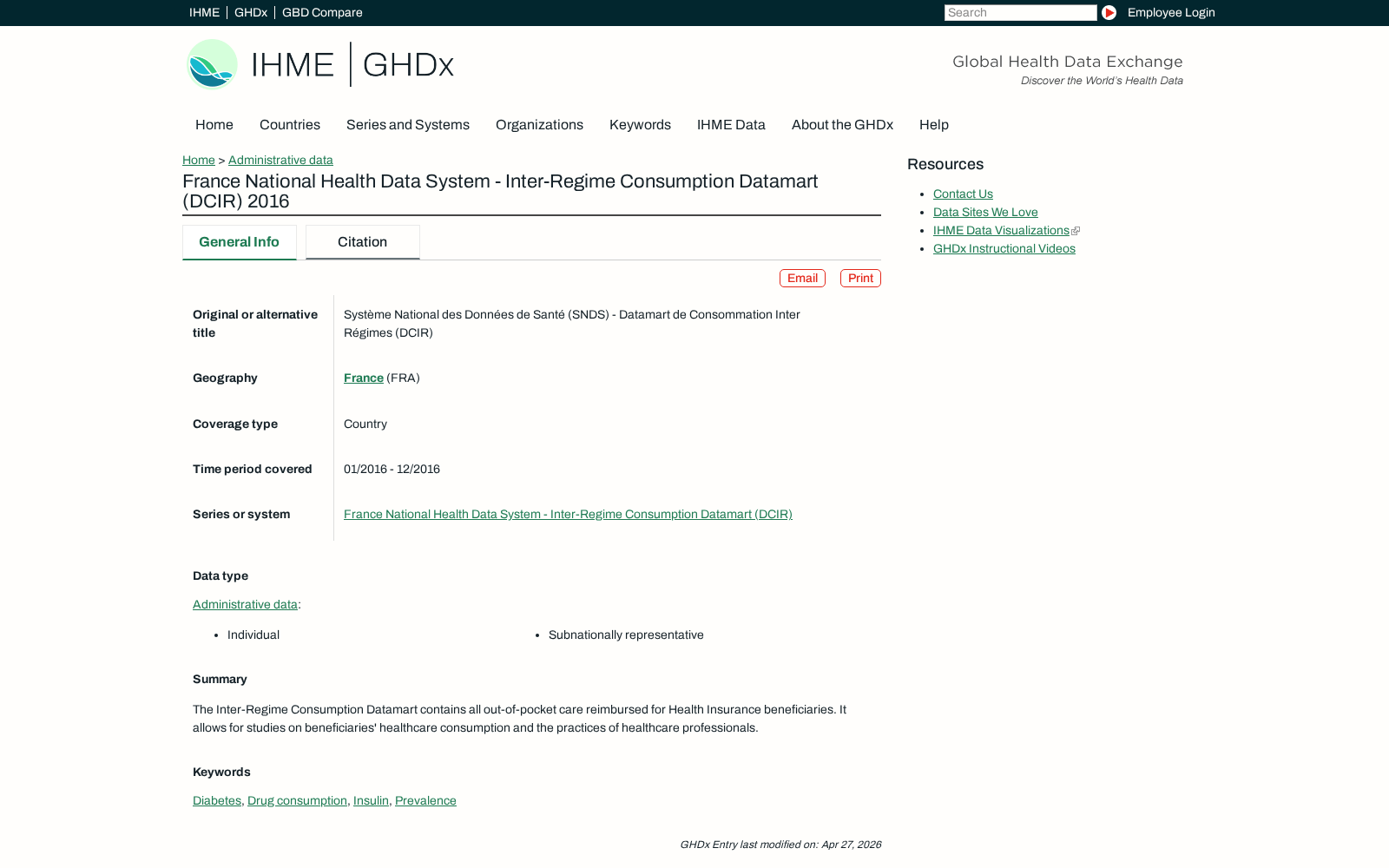Viewport: 1389px width, 868px height.
Task: Click the Print button
Action: point(860,278)
